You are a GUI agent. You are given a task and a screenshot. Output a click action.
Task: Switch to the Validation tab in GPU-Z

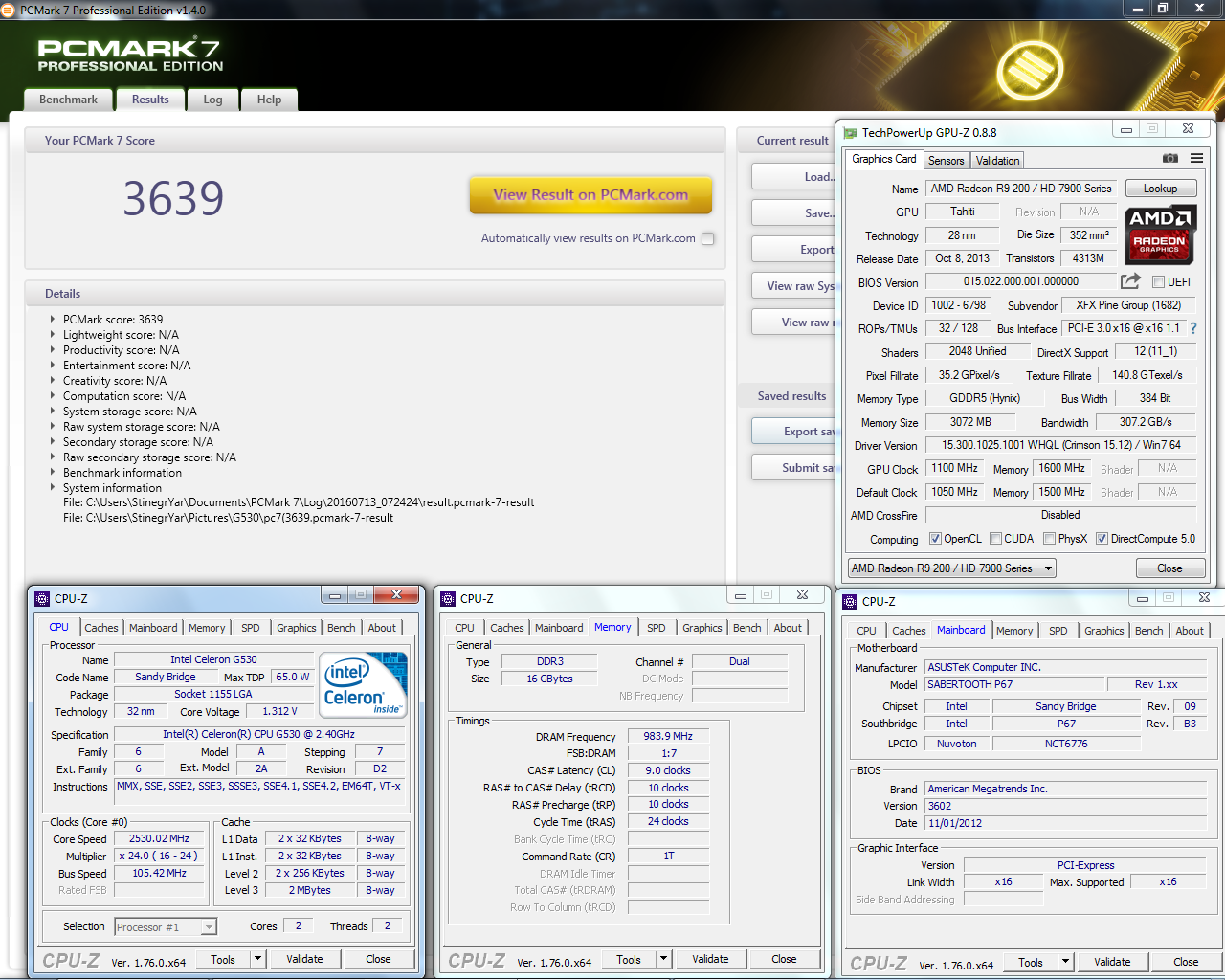pos(998,161)
